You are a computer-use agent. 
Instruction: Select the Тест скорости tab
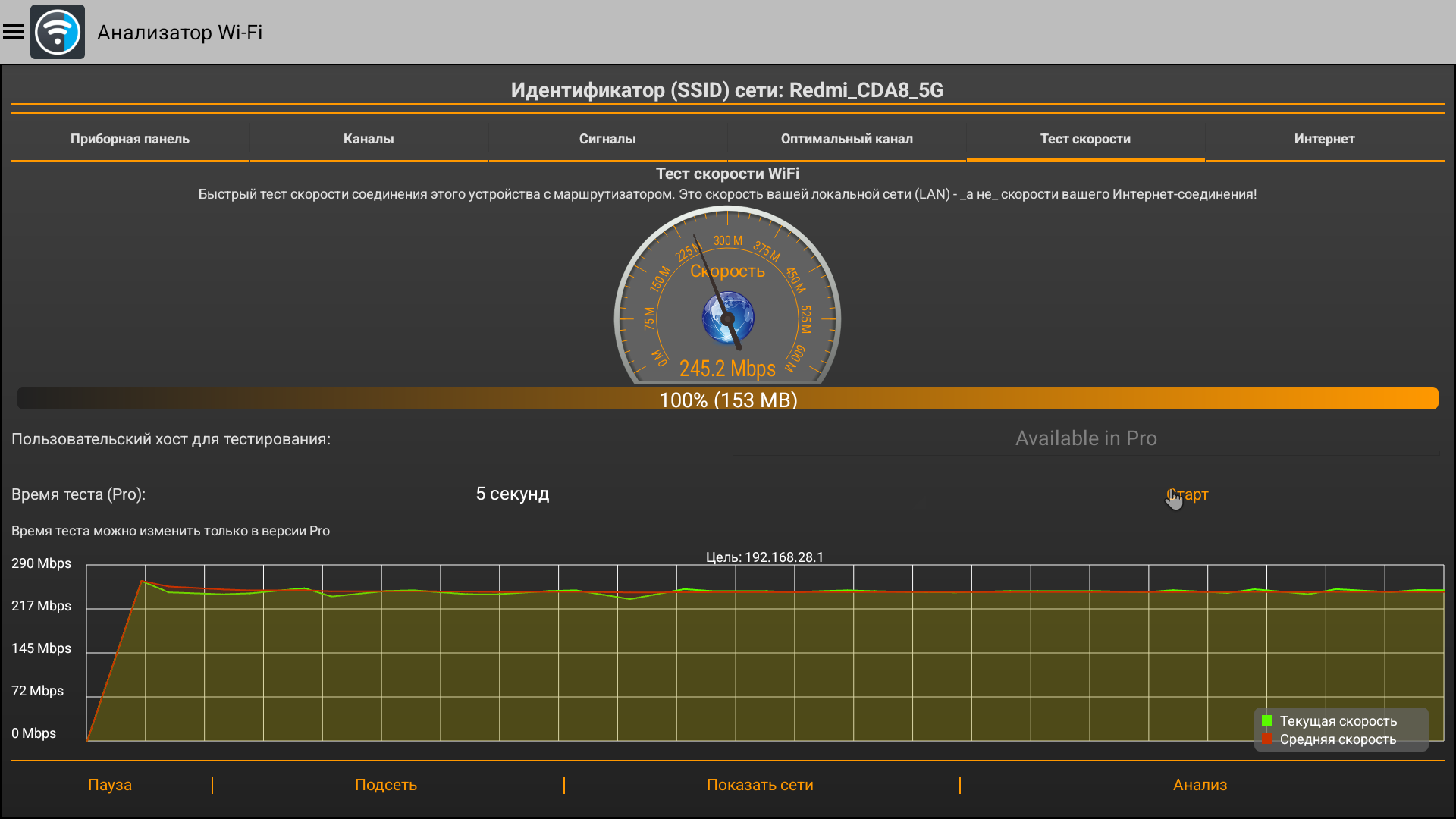pyautogui.click(x=1085, y=139)
